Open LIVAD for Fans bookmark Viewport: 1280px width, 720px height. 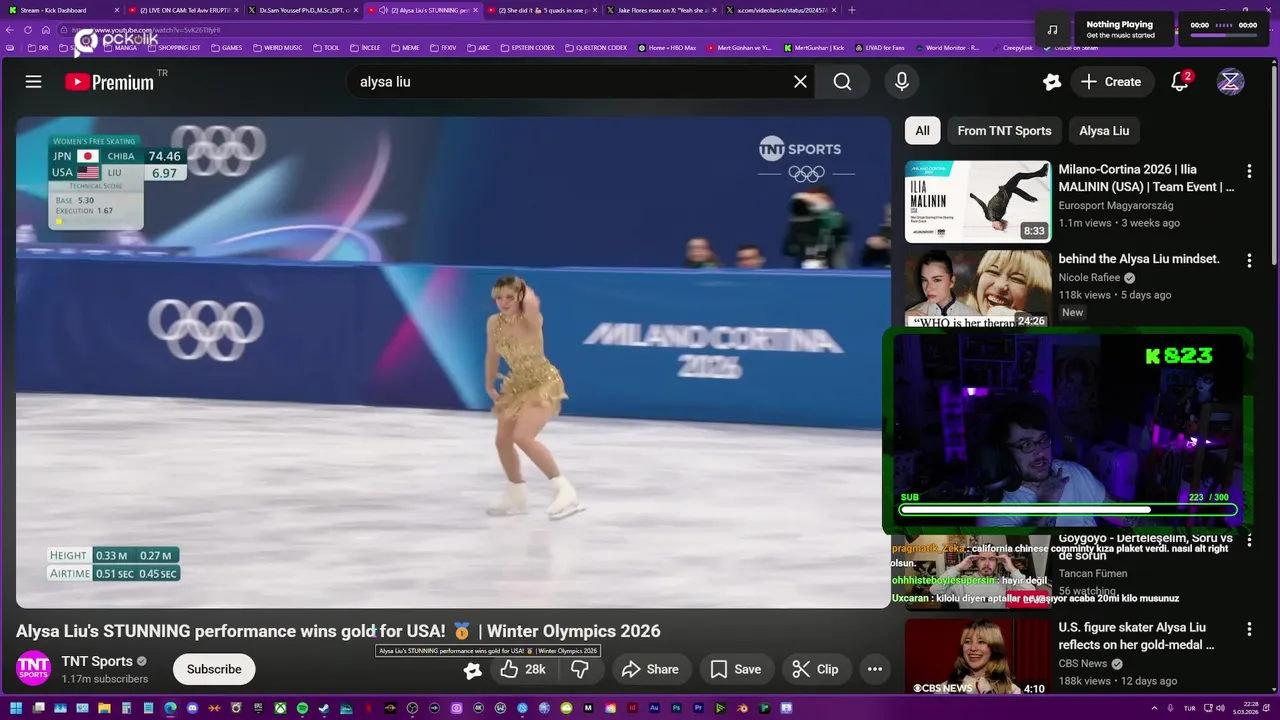(x=879, y=48)
